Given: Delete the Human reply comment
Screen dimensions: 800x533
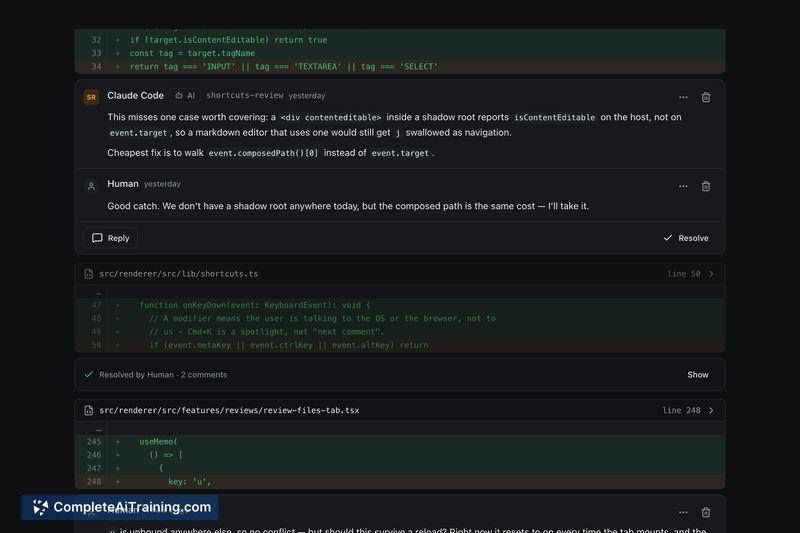Looking at the screenshot, I should (706, 186).
